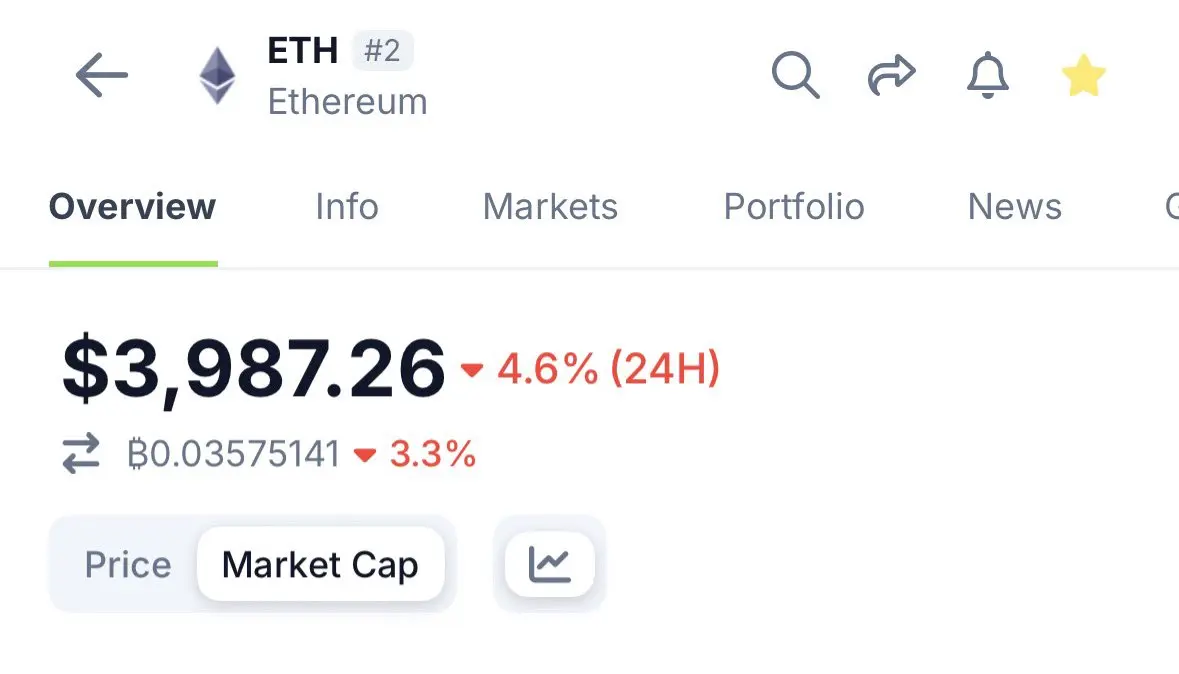Select the Market Cap toggle option
This screenshot has height=674, width=1179.
point(320,564)
